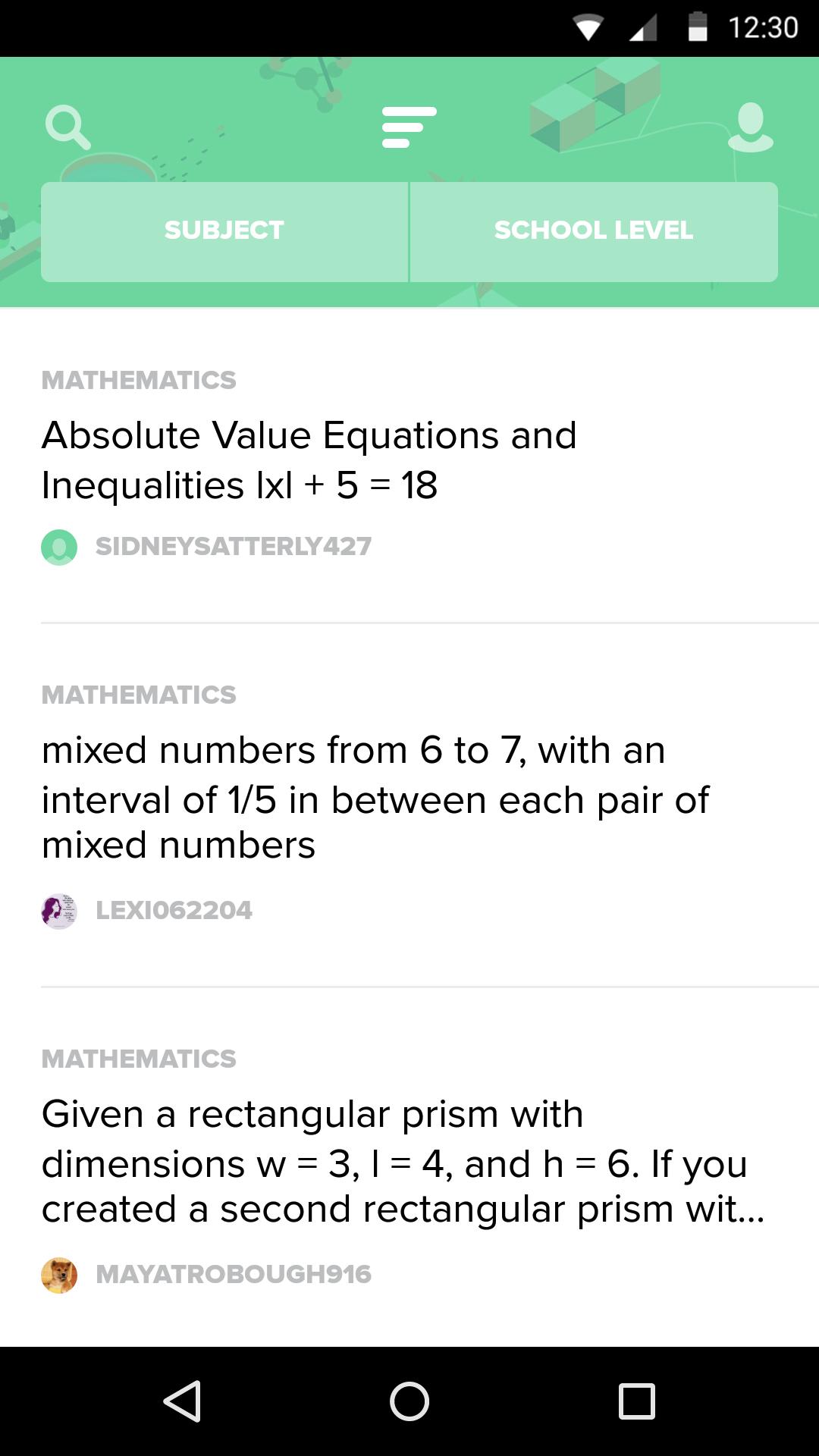Open the mixed numbers interval question
The height and width of the screenshot is (1456, 819).
pyautogui.click(x=375, y=797)
